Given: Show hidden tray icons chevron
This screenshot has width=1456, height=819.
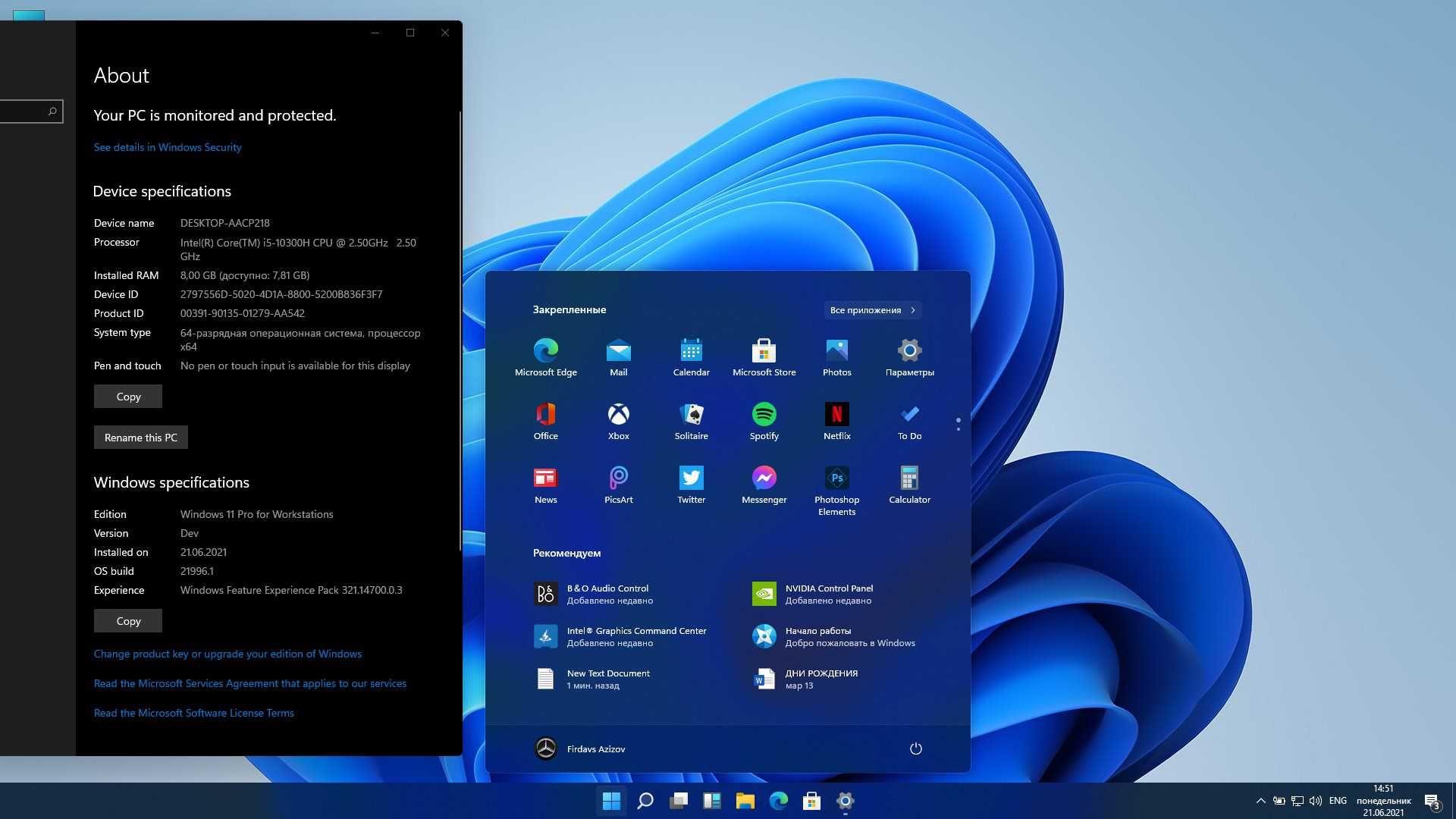Looking at the screenshot, I should 1260,801.
